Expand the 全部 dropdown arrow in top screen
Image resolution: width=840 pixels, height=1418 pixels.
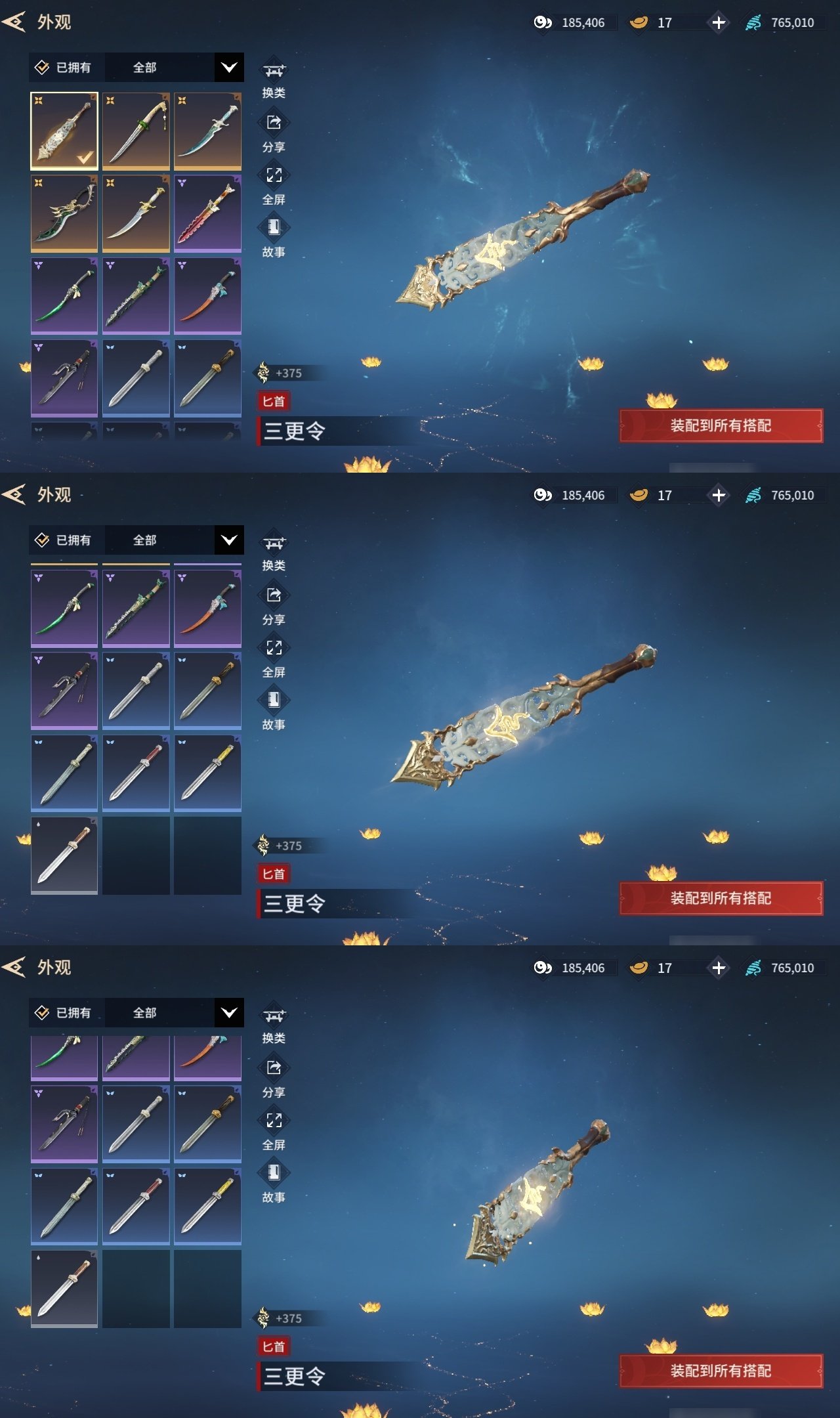[x=229, y=67]
